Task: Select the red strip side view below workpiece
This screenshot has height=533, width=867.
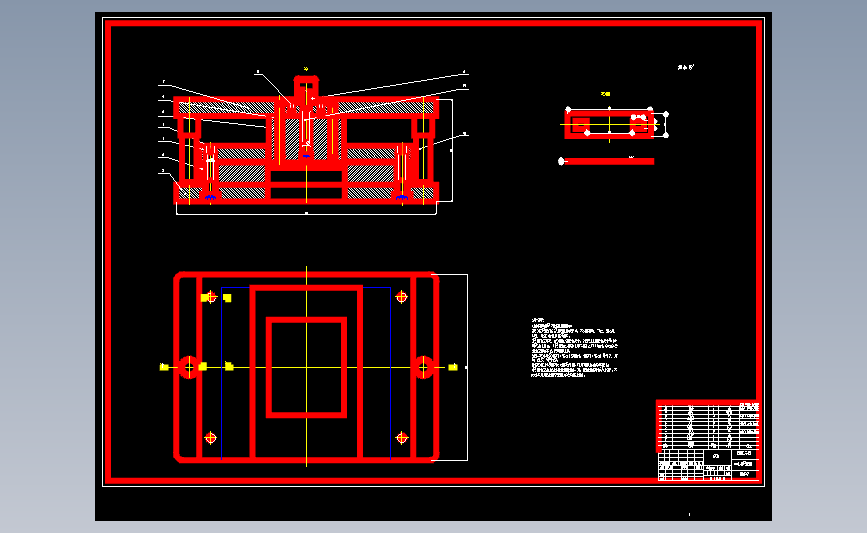Action: click(608, 161)
